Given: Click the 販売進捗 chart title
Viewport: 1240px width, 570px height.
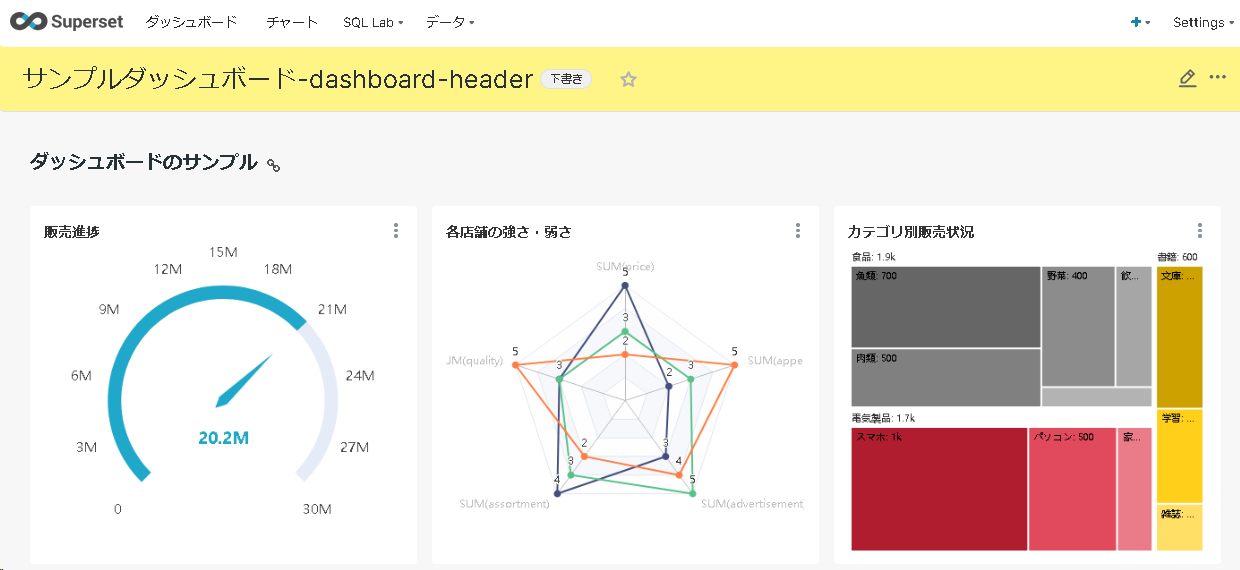Looking at the screenshot, I should tap(72, 232).
